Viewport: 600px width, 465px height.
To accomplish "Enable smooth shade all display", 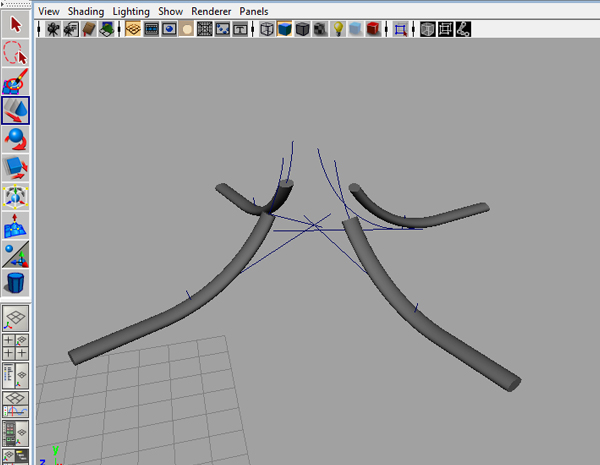I will coord(285,29).
